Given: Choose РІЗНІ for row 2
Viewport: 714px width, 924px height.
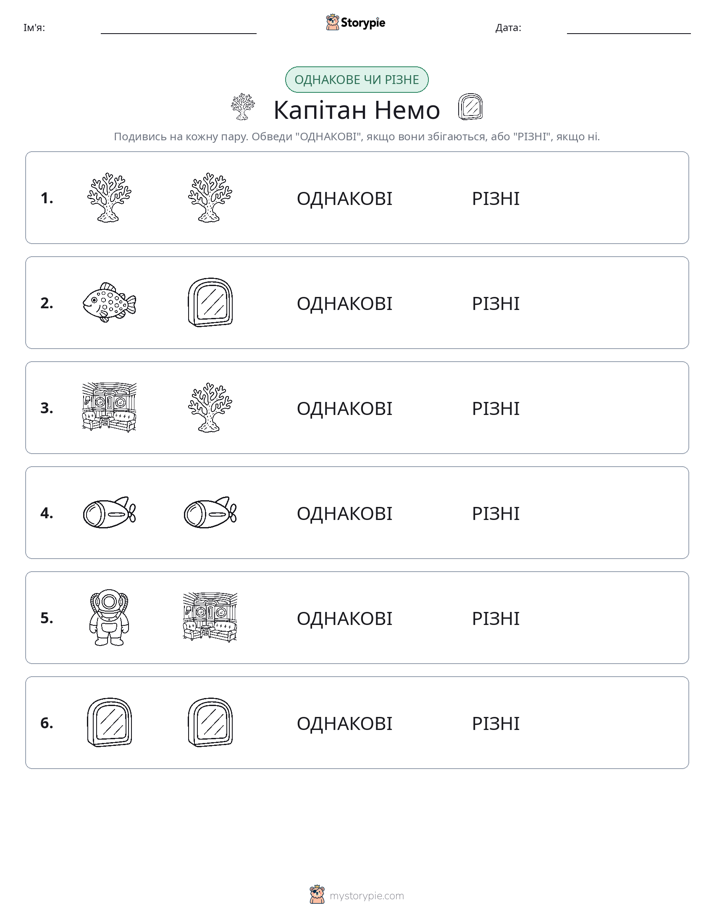Looking at the screenshot, I should 495,303.
